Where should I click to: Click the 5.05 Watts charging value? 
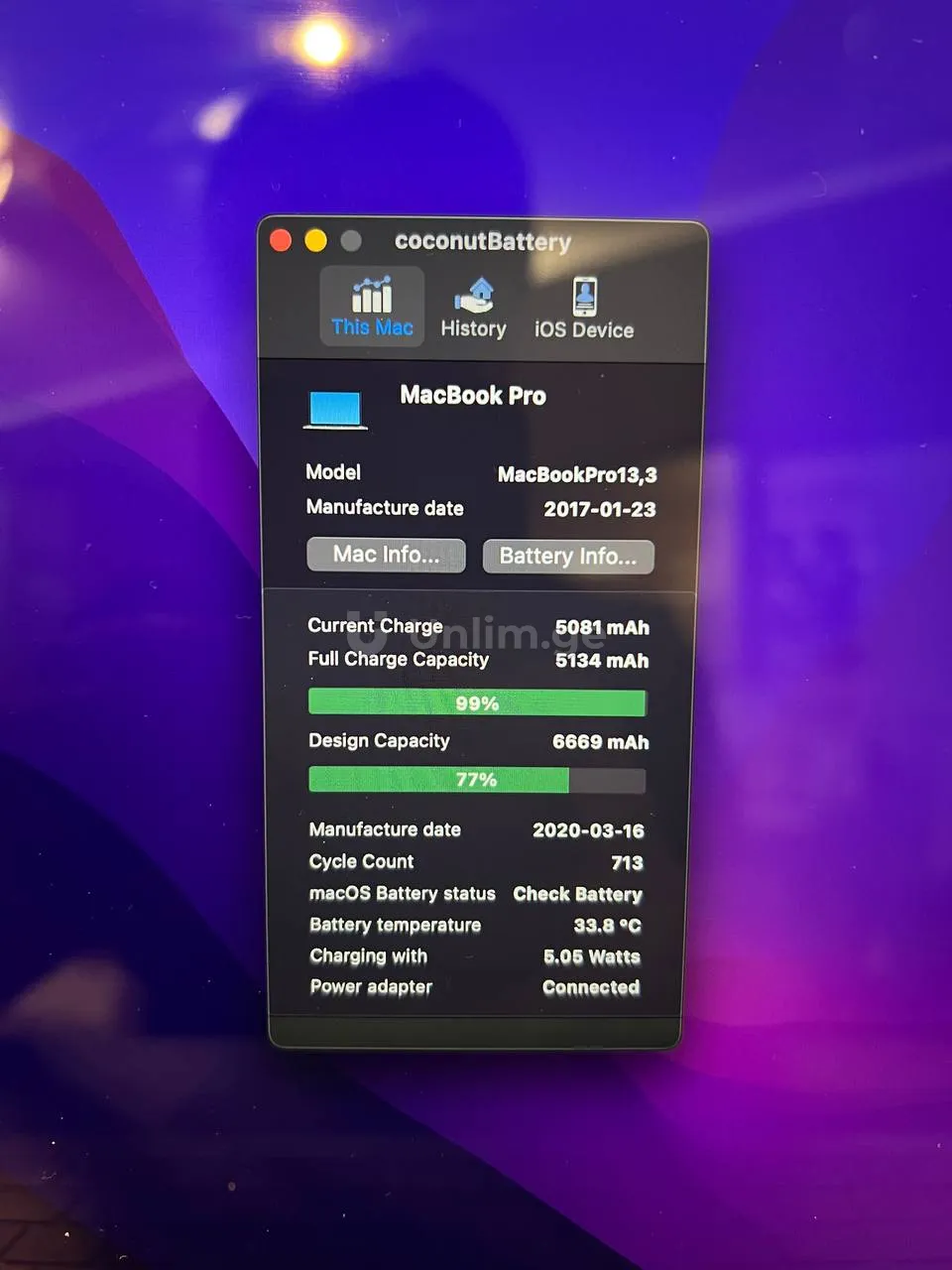tap(591, 956)
